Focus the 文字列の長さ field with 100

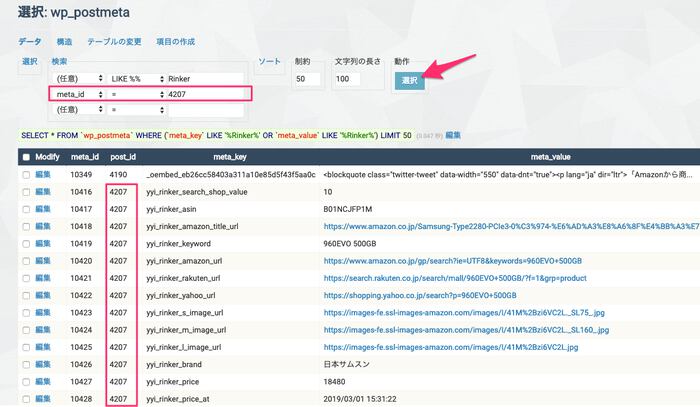[347, 79]
